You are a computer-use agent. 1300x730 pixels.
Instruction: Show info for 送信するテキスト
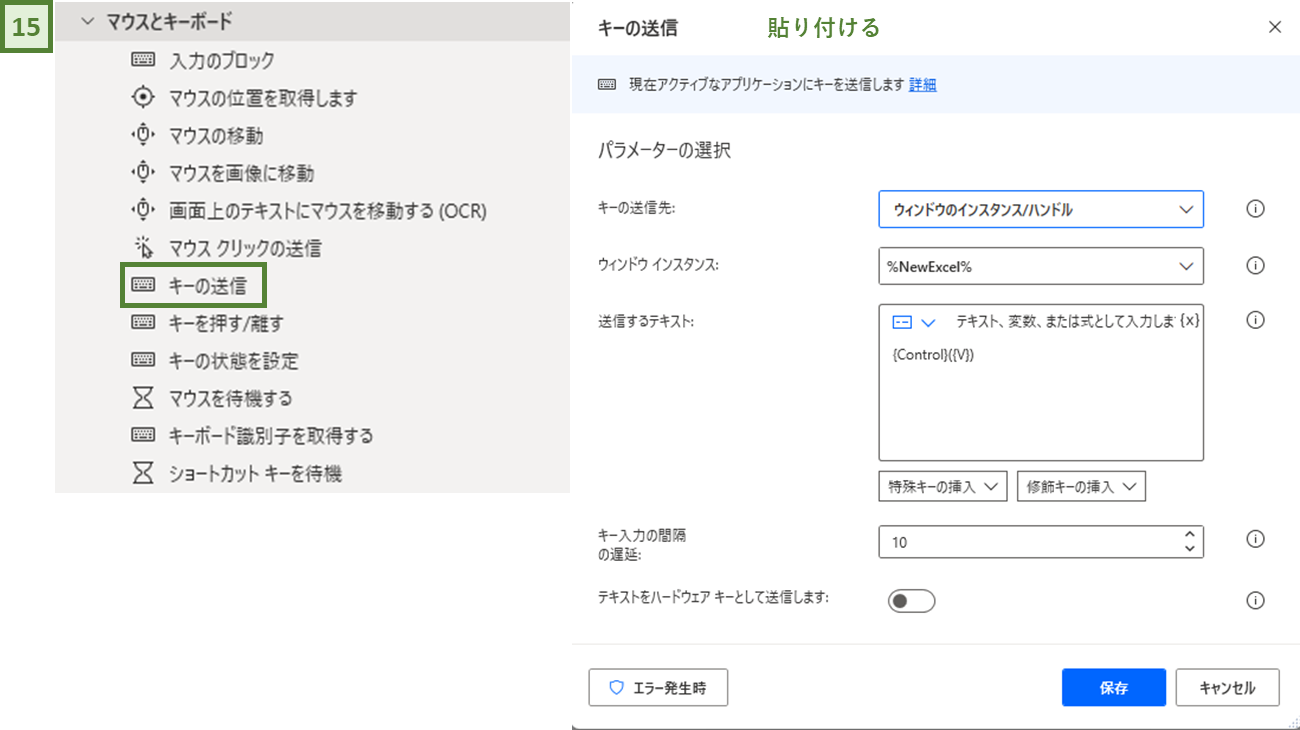pos(1256,321)
